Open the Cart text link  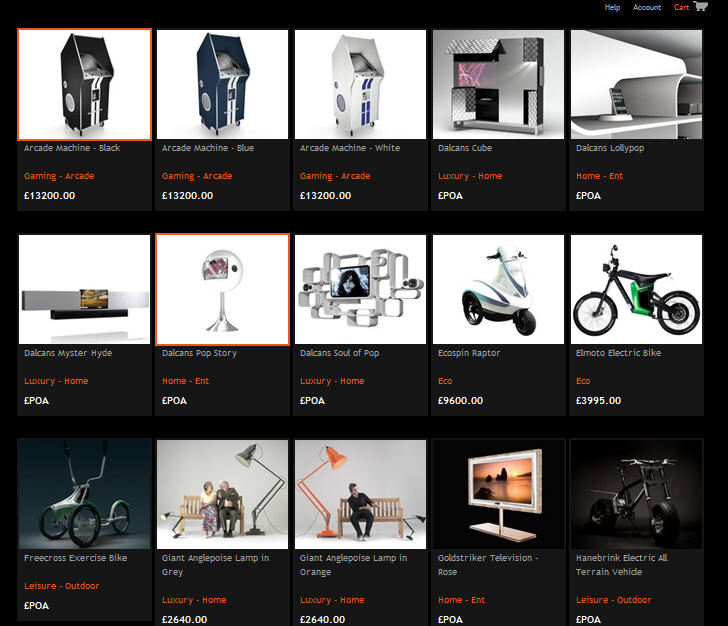[x=681, y=8]
